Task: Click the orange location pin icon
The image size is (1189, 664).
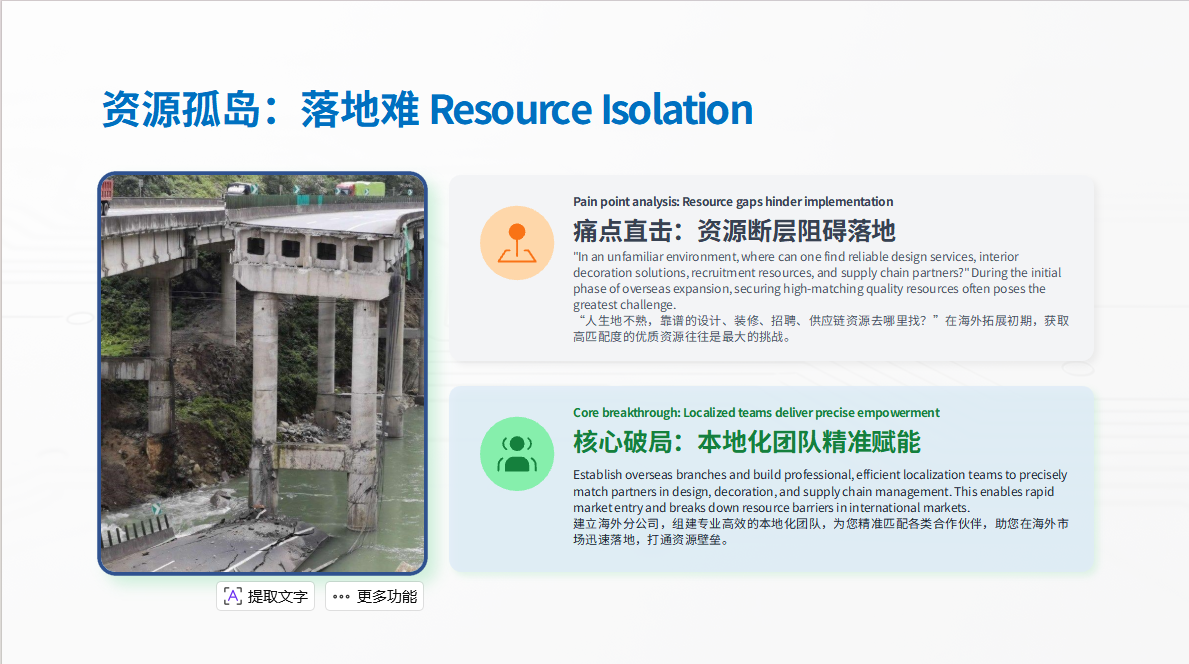Action: pyautogui.click(x=517, y=243)
